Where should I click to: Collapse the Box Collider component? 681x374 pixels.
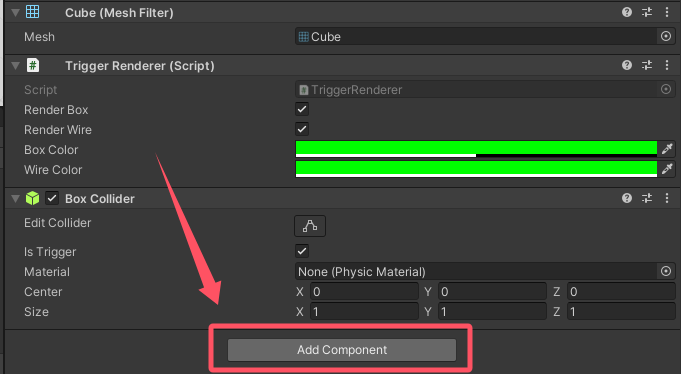click(x=16, y=199)
